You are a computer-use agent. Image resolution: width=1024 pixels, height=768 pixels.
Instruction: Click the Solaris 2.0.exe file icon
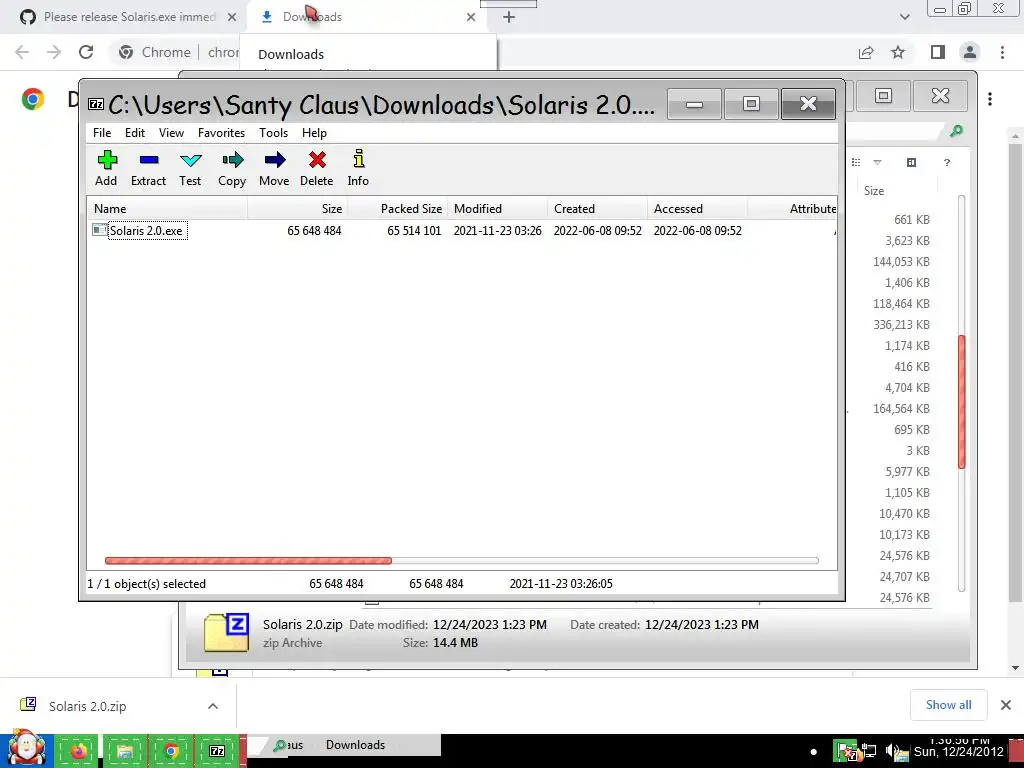[x=99, y=230]
